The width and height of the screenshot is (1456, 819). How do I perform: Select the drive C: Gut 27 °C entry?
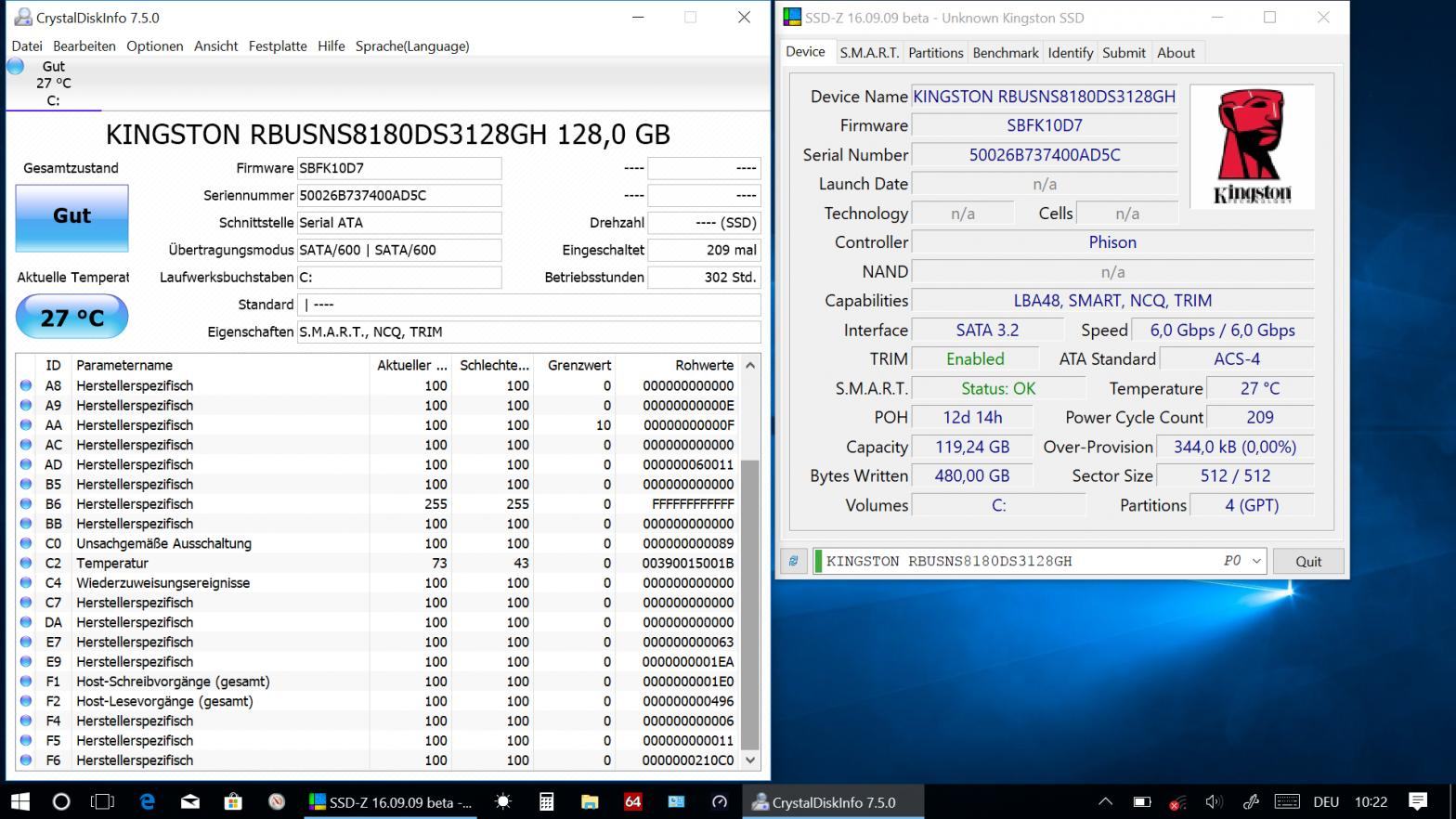[x=53, y=84]
